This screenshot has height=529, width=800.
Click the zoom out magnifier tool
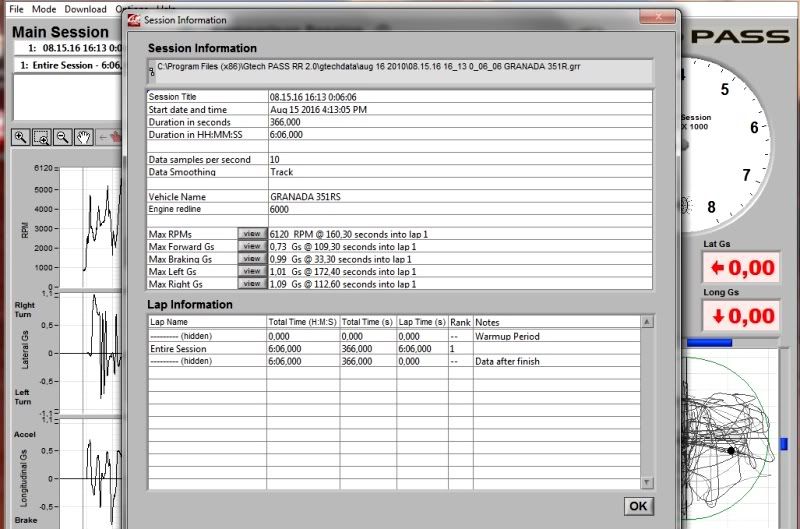click(62, 138)
